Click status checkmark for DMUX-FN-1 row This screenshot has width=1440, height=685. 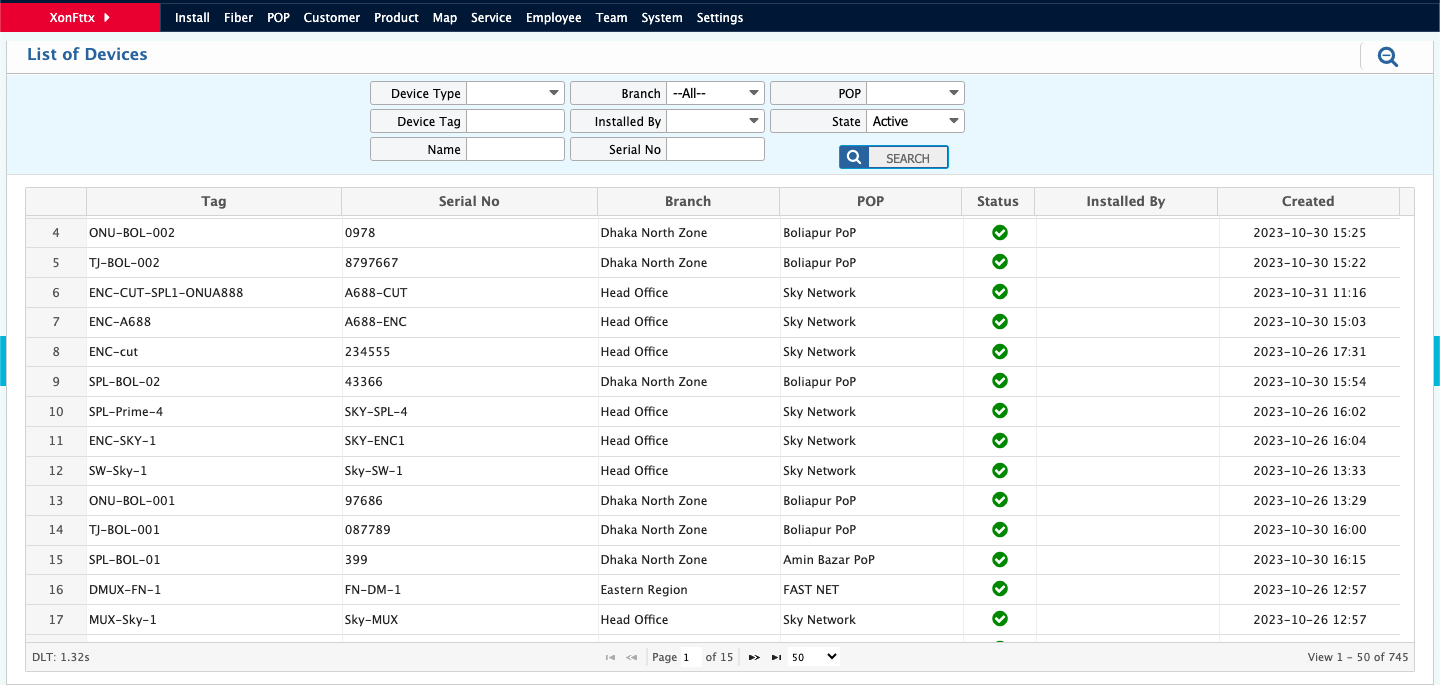pyautogui.click(x=999, y=589)
